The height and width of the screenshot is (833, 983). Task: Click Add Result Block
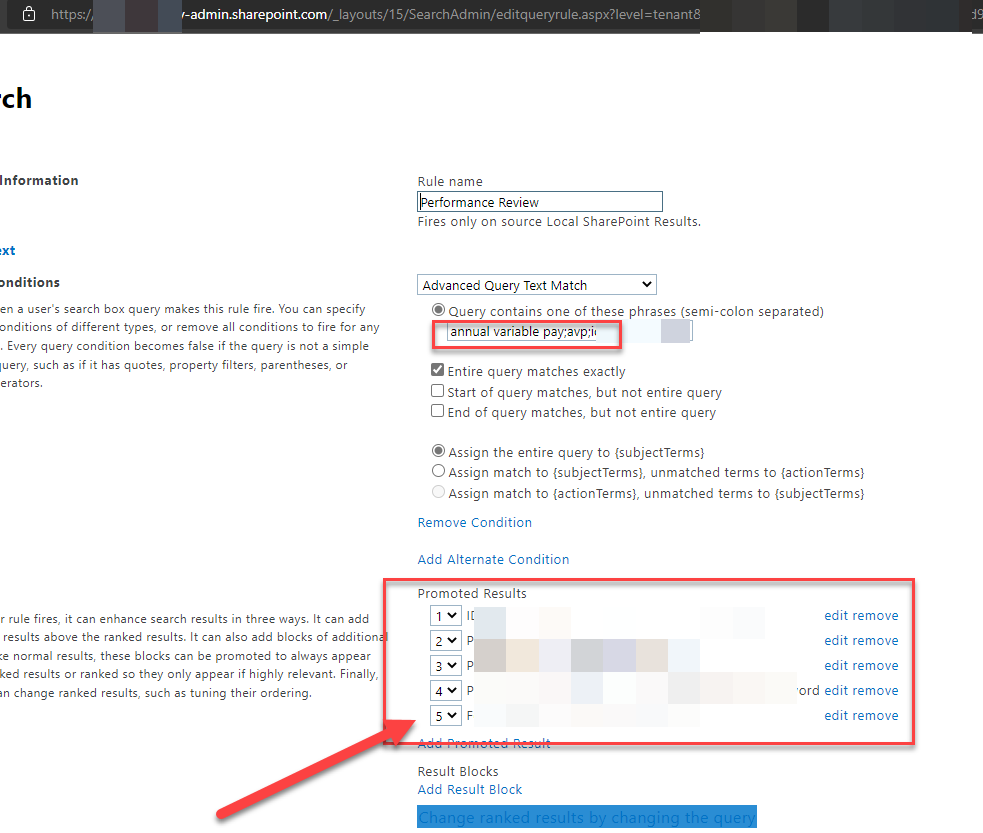click(469, 789)
